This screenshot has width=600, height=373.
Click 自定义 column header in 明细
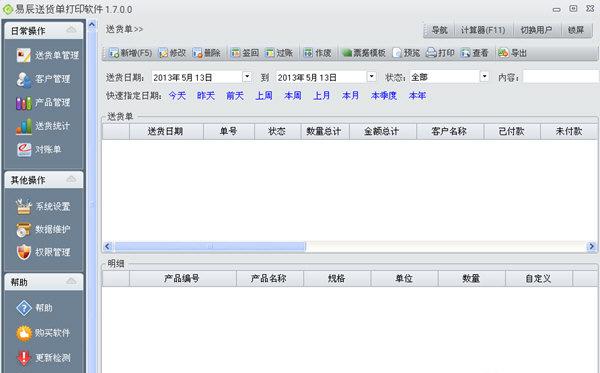click(539, 278)
